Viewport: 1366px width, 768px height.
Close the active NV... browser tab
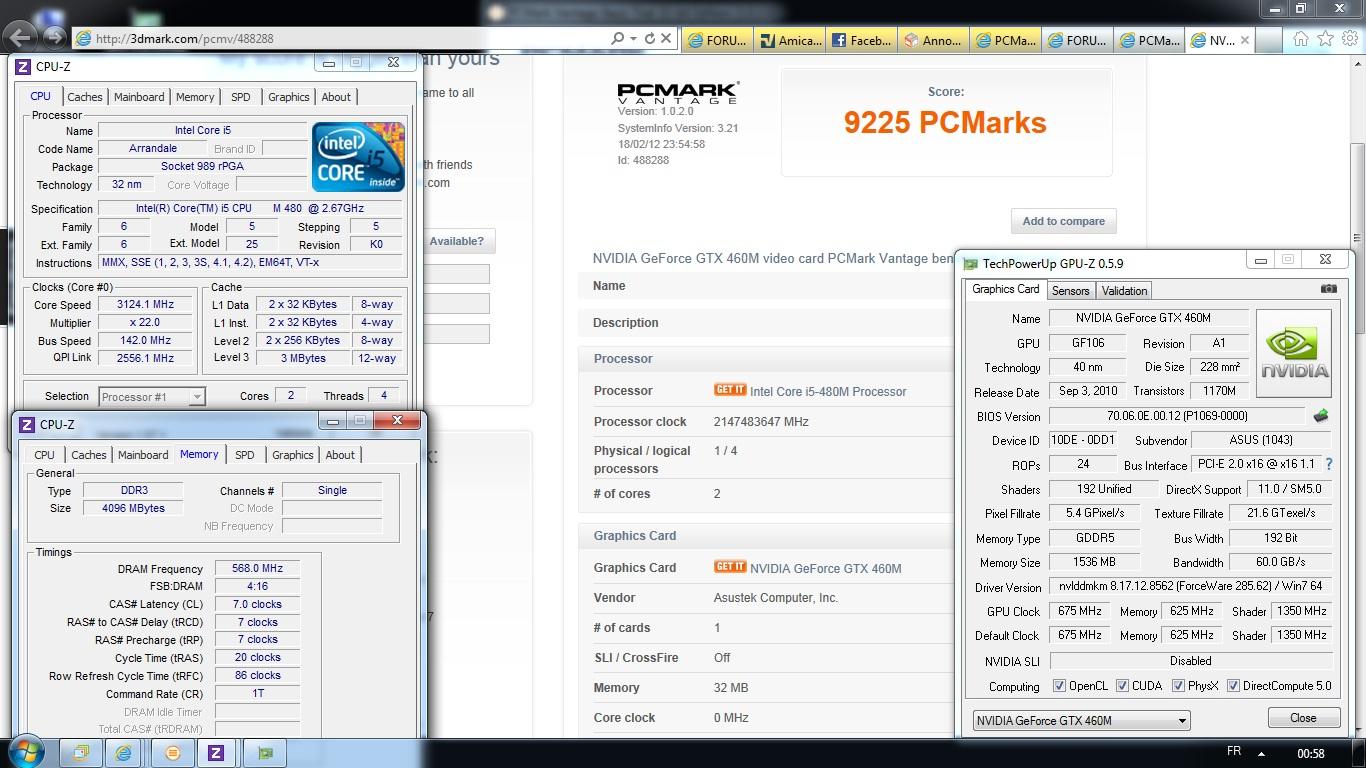1245,40
